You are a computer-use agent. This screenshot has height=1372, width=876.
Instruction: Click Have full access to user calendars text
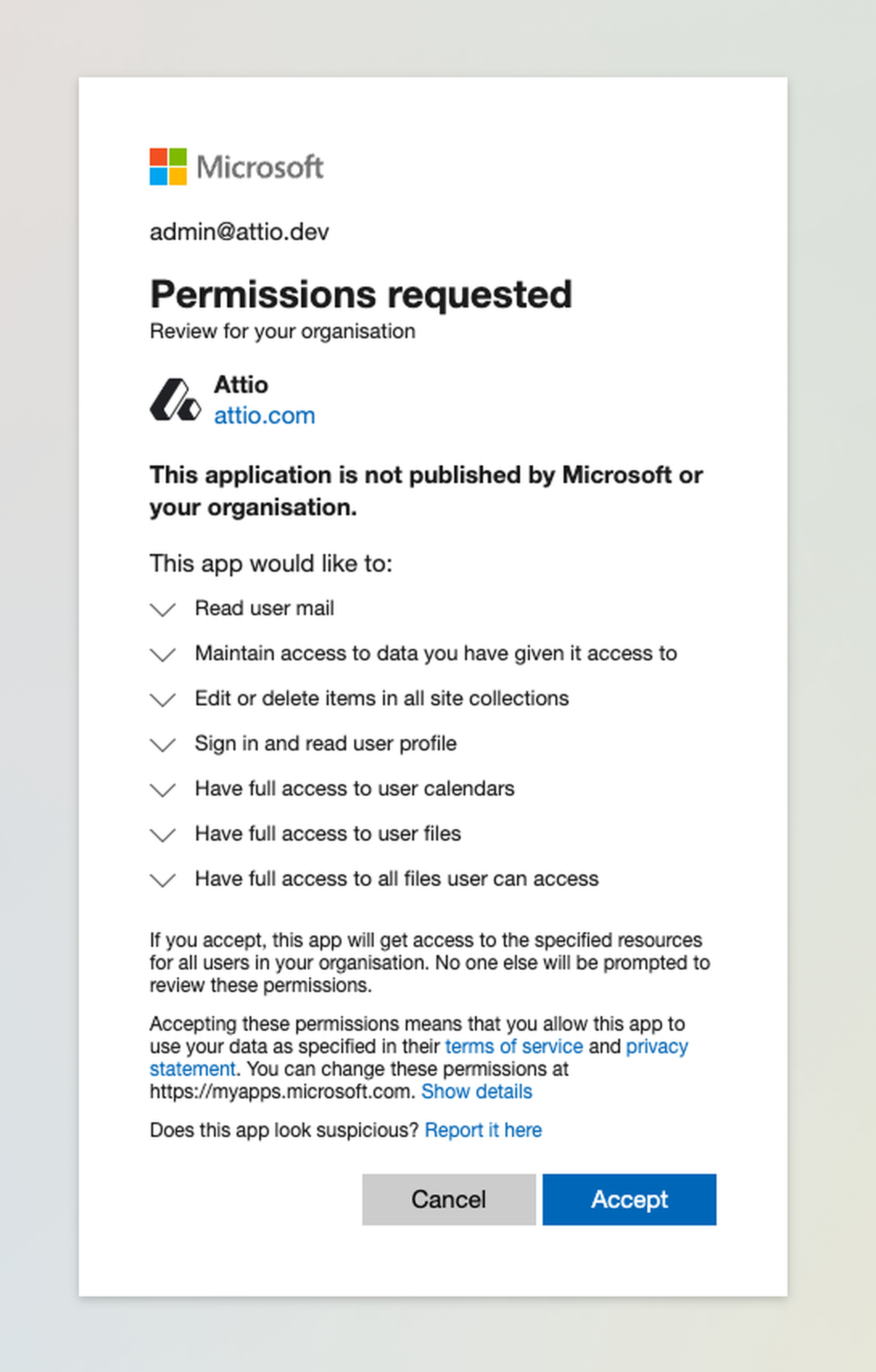[354, 789]
